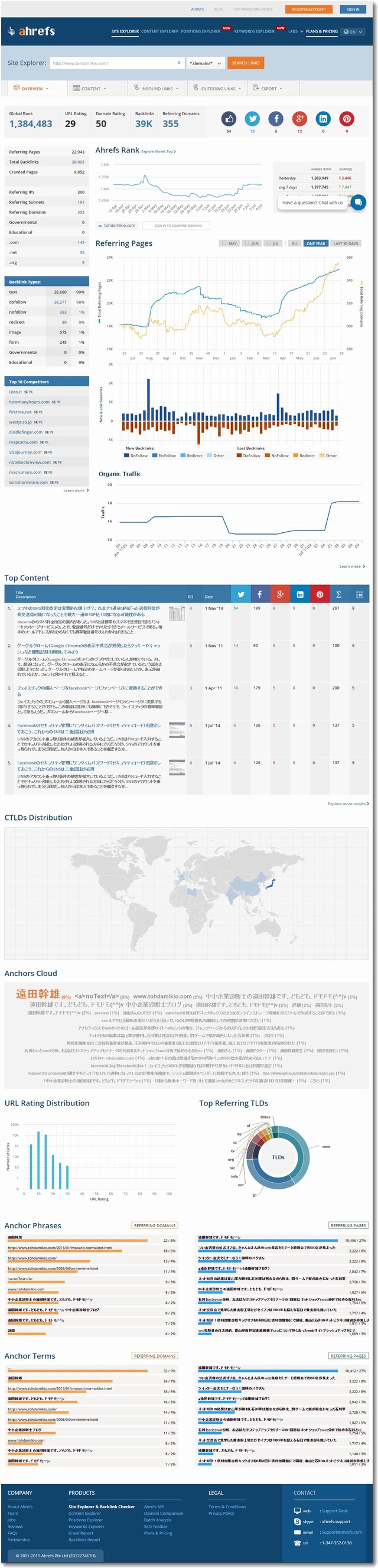The image size is (378, 1568).
Task: Click the Sign In button
Action: tap(353, 9)
